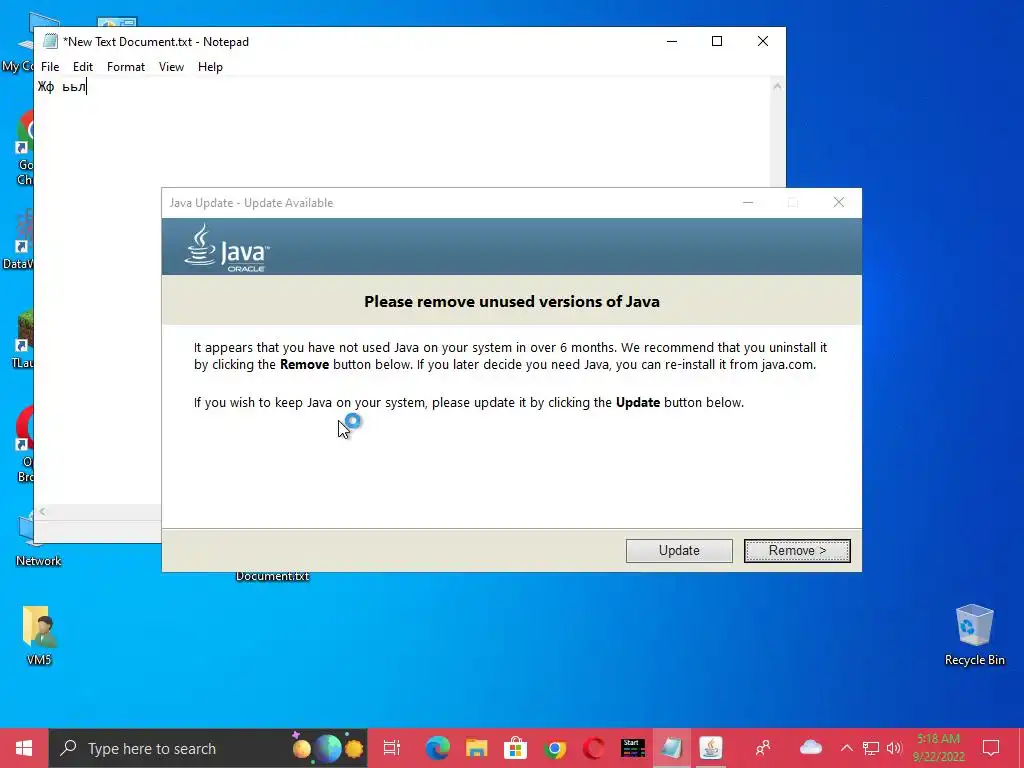The image size is (1024, 768).
Task: Open the Help menu in Notepad
Action: 210,67
